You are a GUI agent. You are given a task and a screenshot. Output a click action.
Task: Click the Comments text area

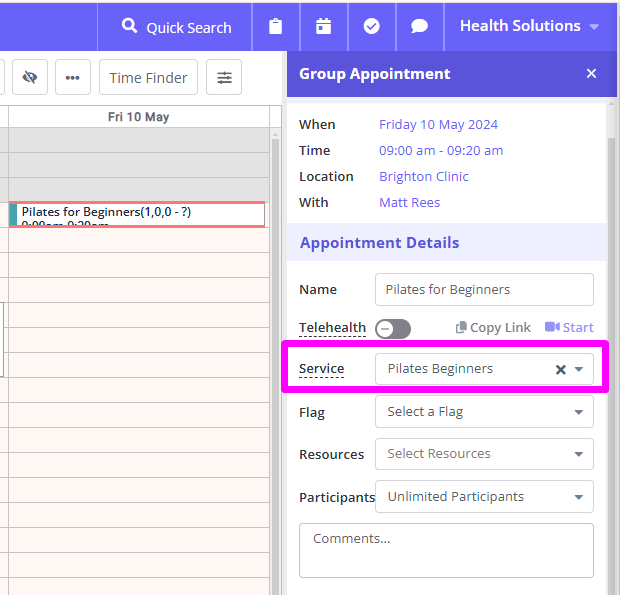pyautogui.click(x=446, y=550)
